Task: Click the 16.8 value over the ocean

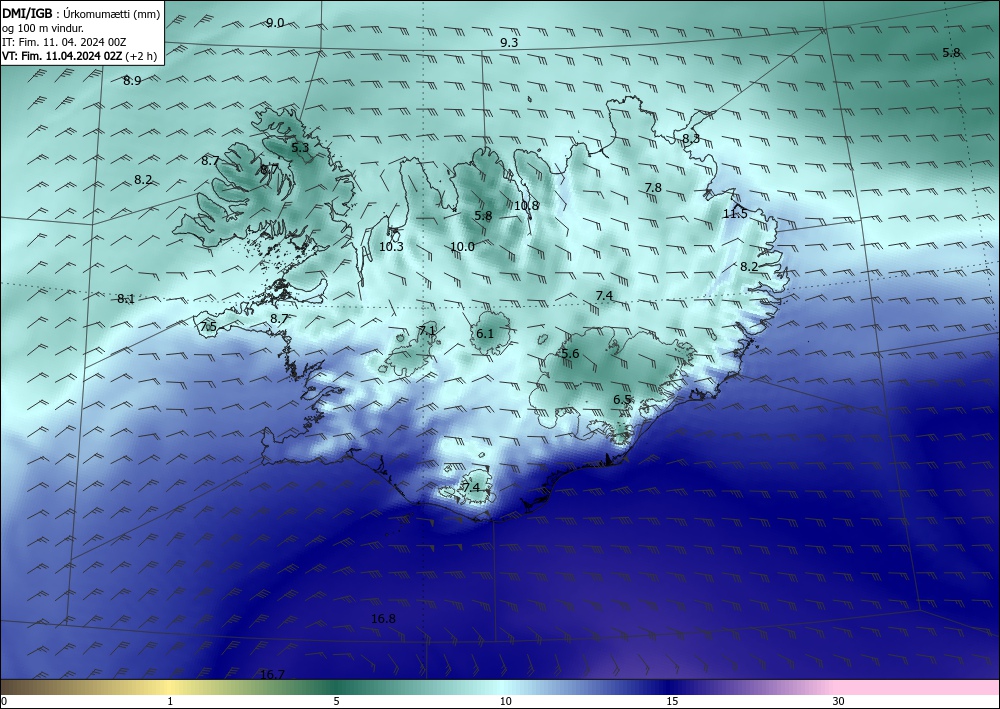Action: (383, 618)
